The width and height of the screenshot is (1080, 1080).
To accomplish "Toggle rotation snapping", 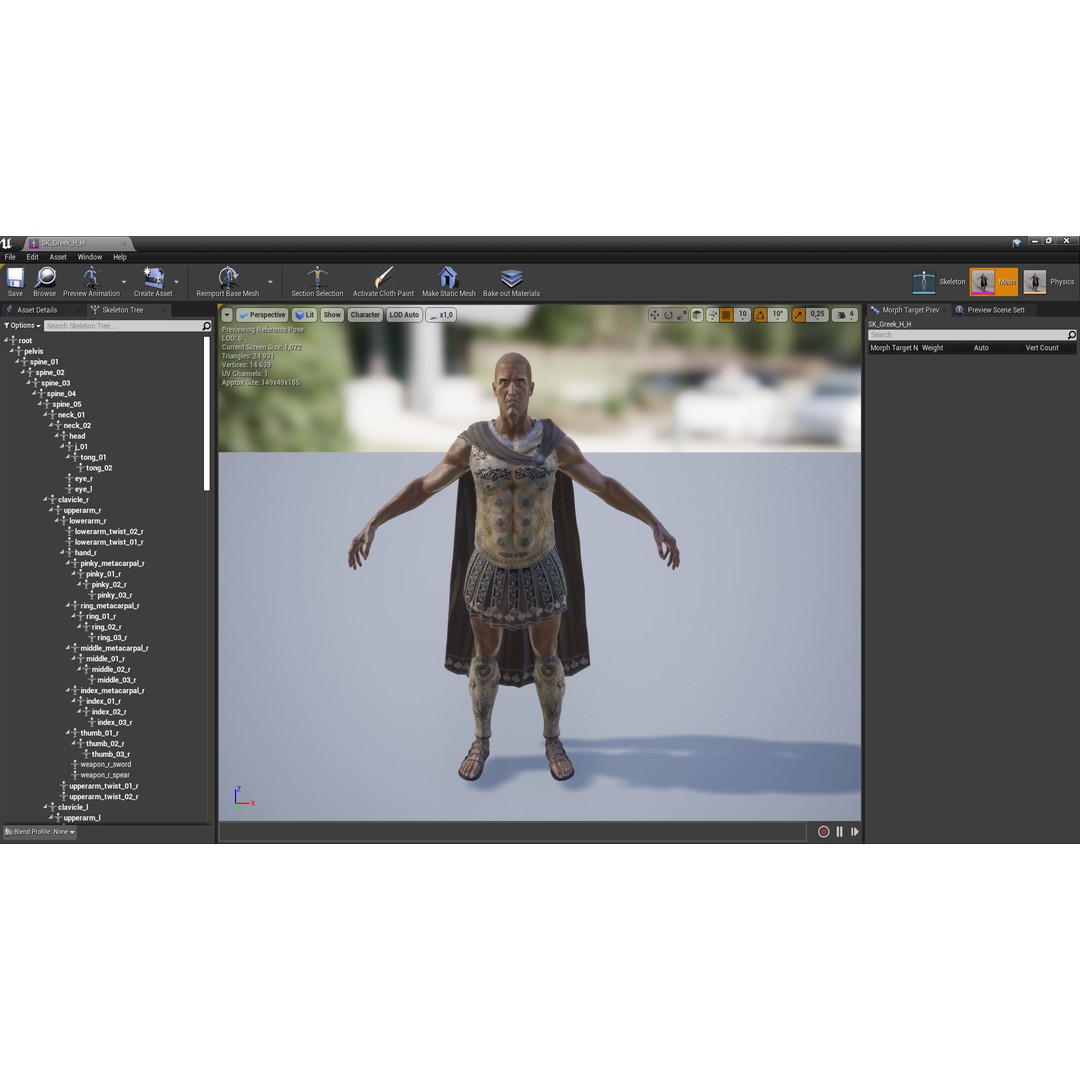I will coord(760,315).
